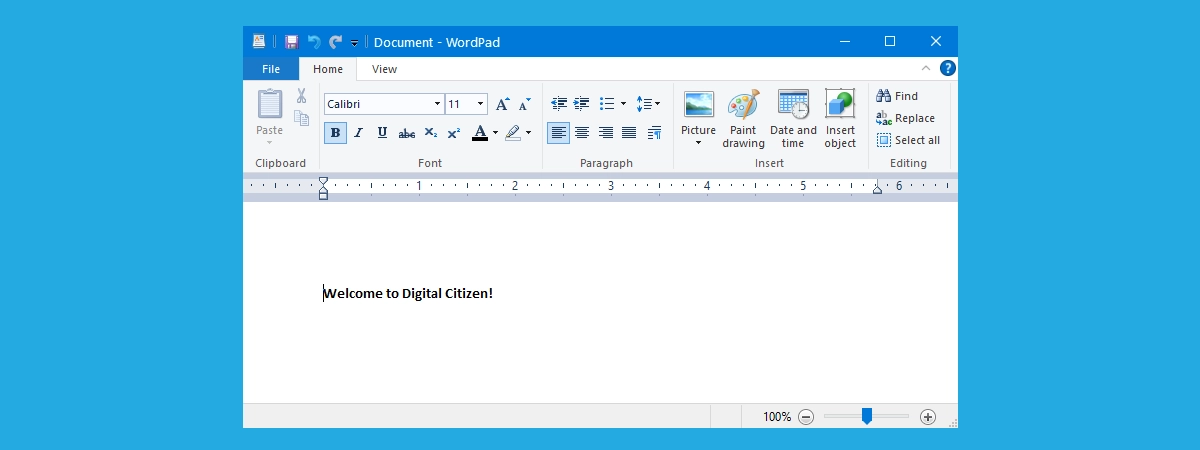Click Select all
The width and height of the screenshot is (1200, 450).
click(908, 140)
